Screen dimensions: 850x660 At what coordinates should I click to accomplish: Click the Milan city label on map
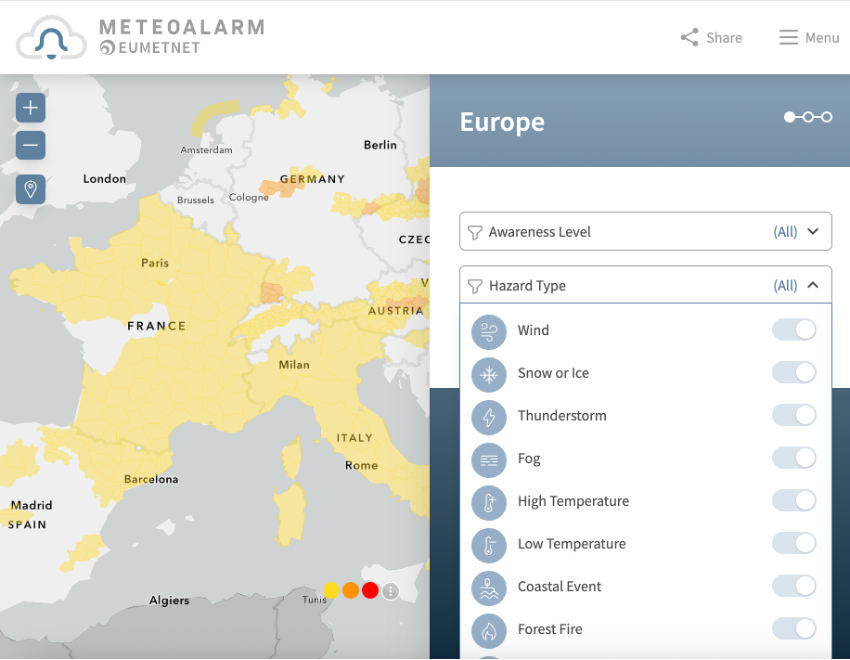point(294,365)
